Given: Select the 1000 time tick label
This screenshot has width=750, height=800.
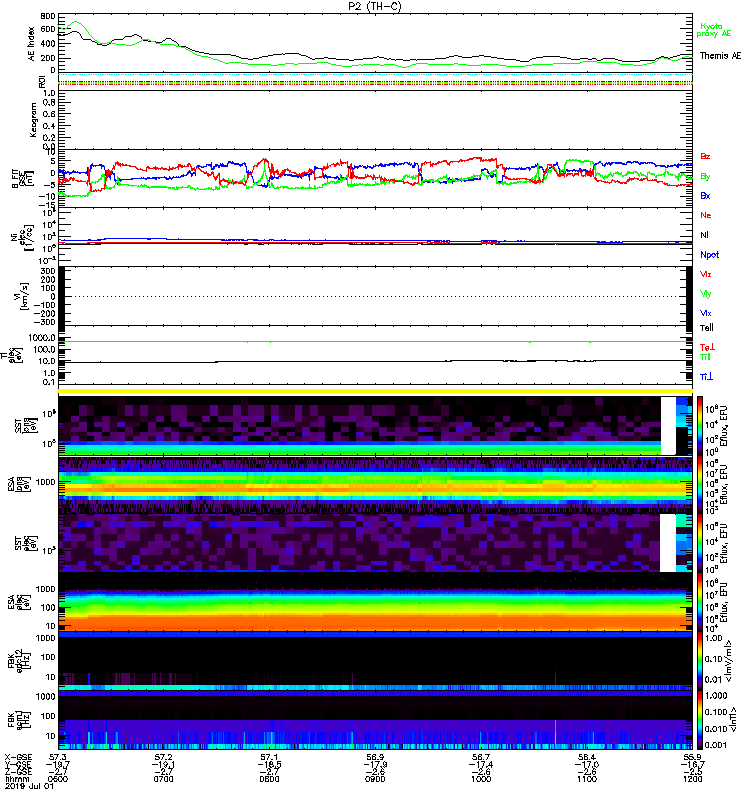Looking at the screenshot, I should [x=481, y=779].
